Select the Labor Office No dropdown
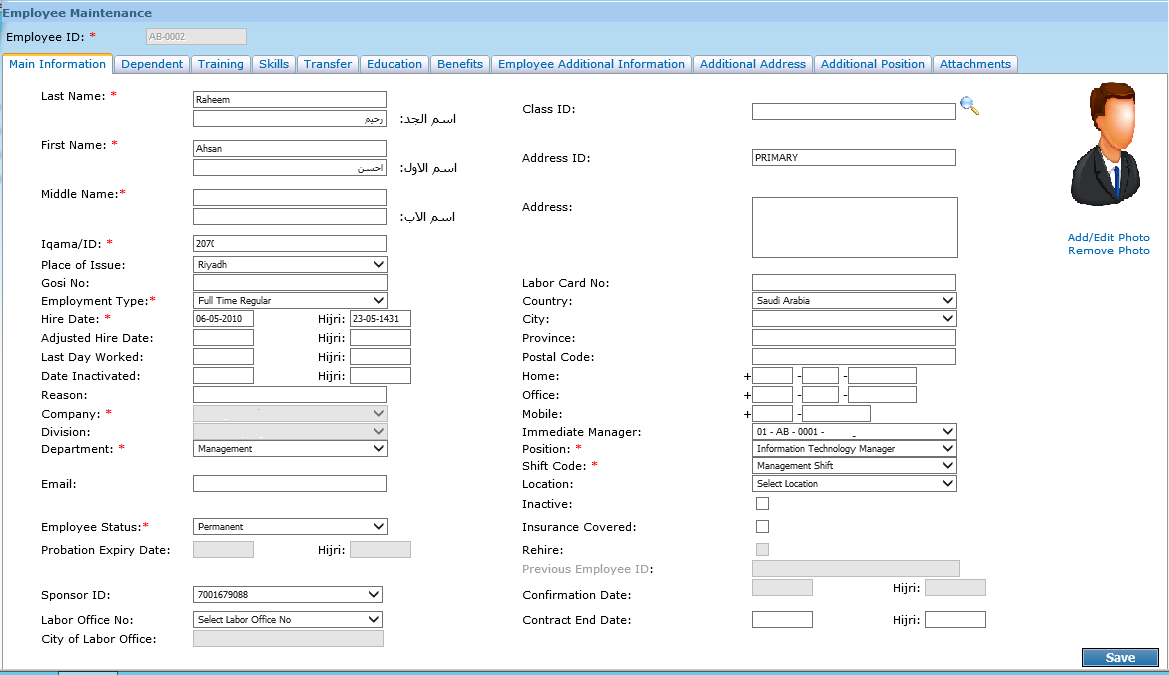The image size is (1169, 675). (x=287, y=620)
